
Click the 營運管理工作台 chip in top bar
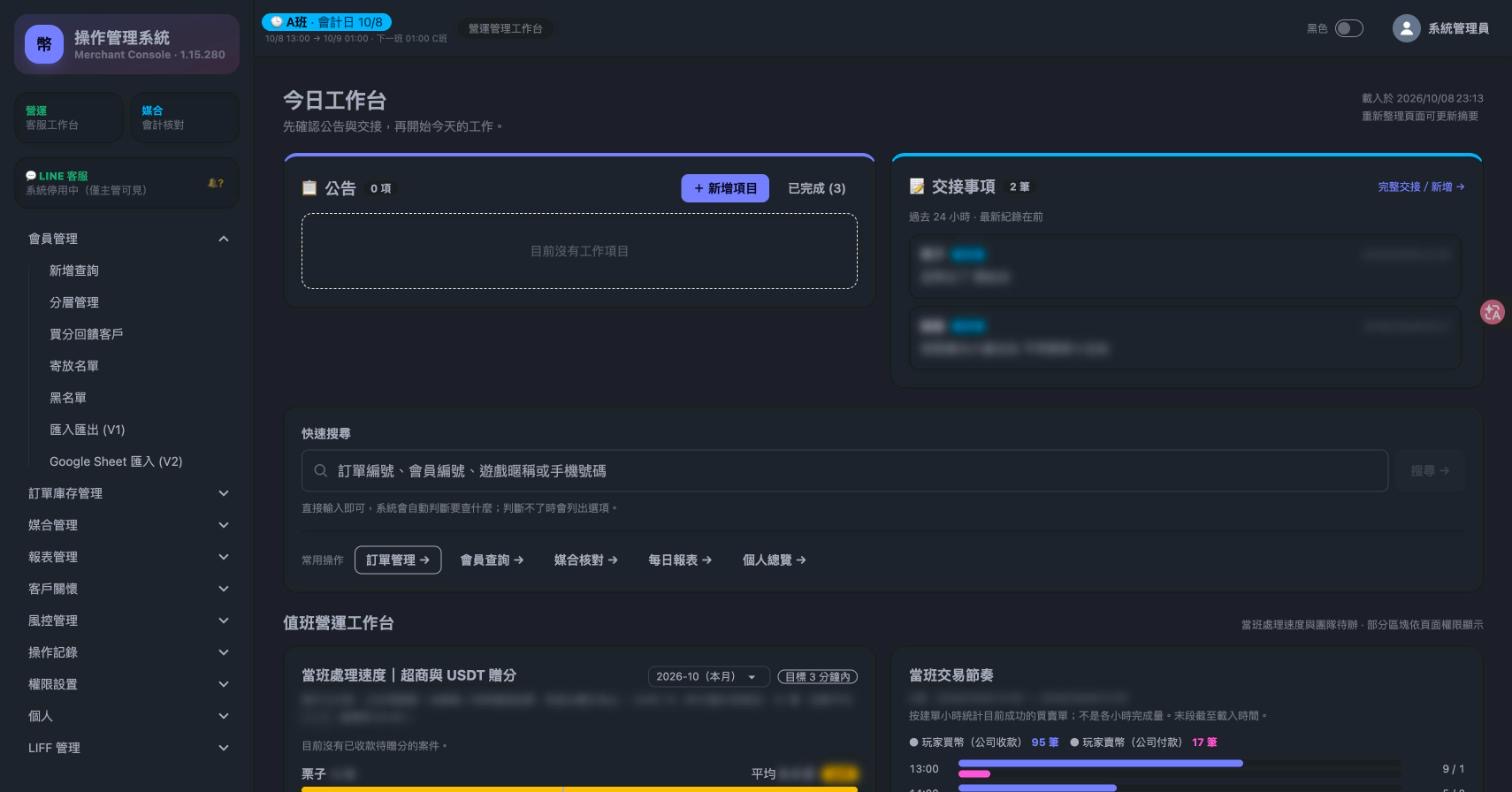[x=505, y=29]
